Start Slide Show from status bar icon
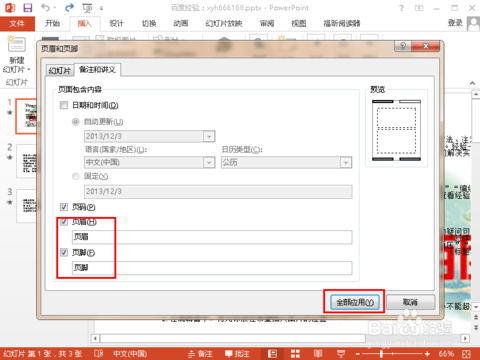This screenshot has height=360, width=480. point(341,354)
